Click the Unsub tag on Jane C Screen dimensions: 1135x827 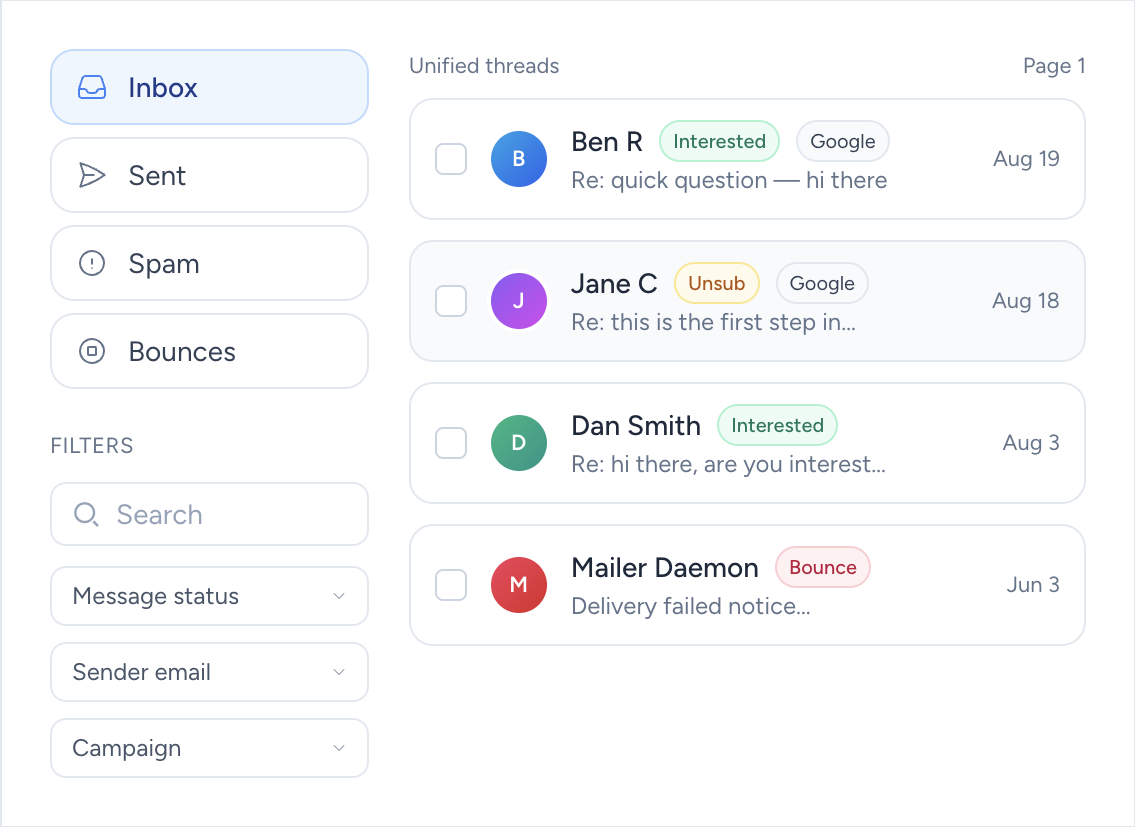click(x=716, y=284)
